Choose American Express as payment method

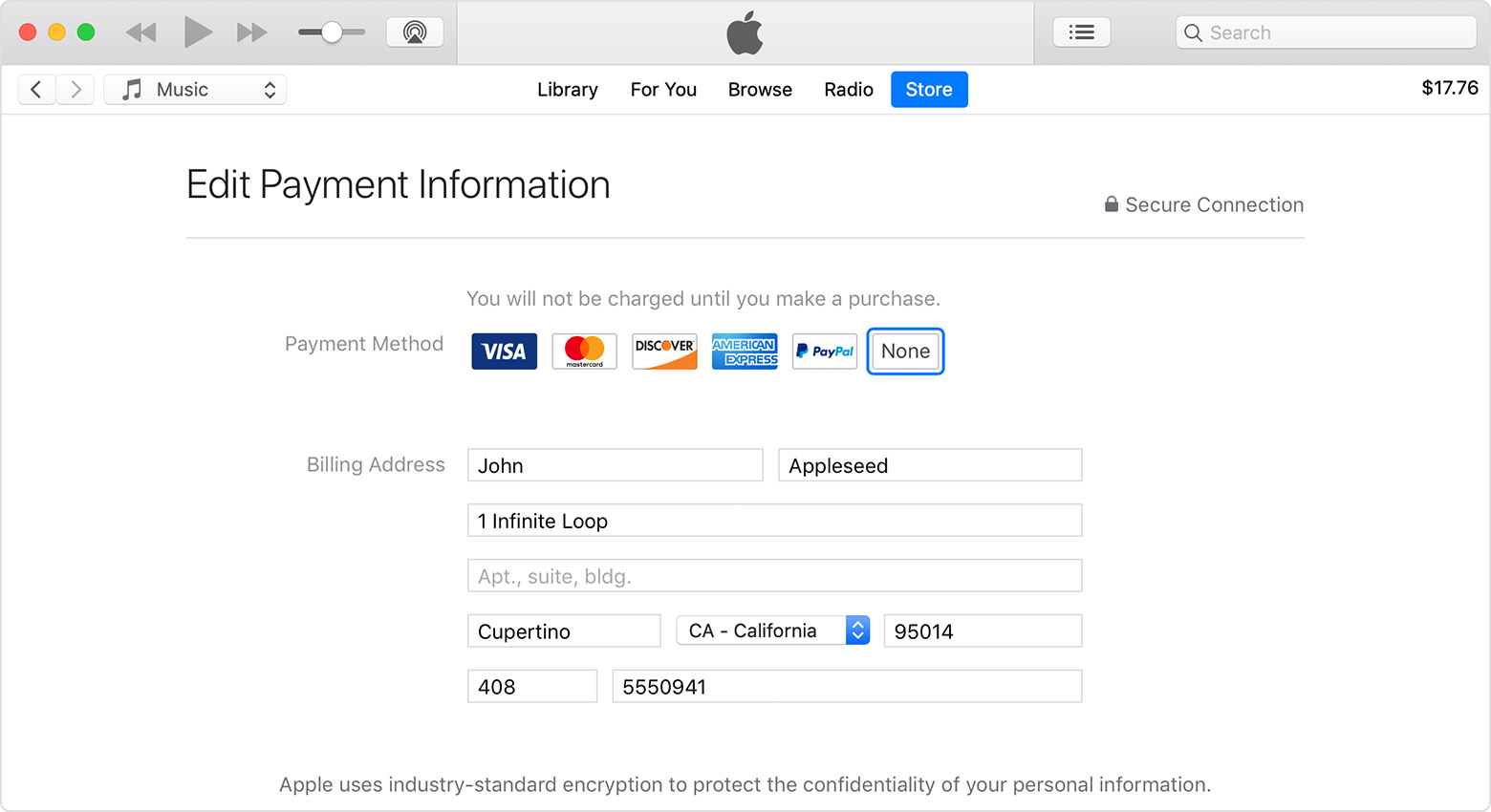(745, 352)
